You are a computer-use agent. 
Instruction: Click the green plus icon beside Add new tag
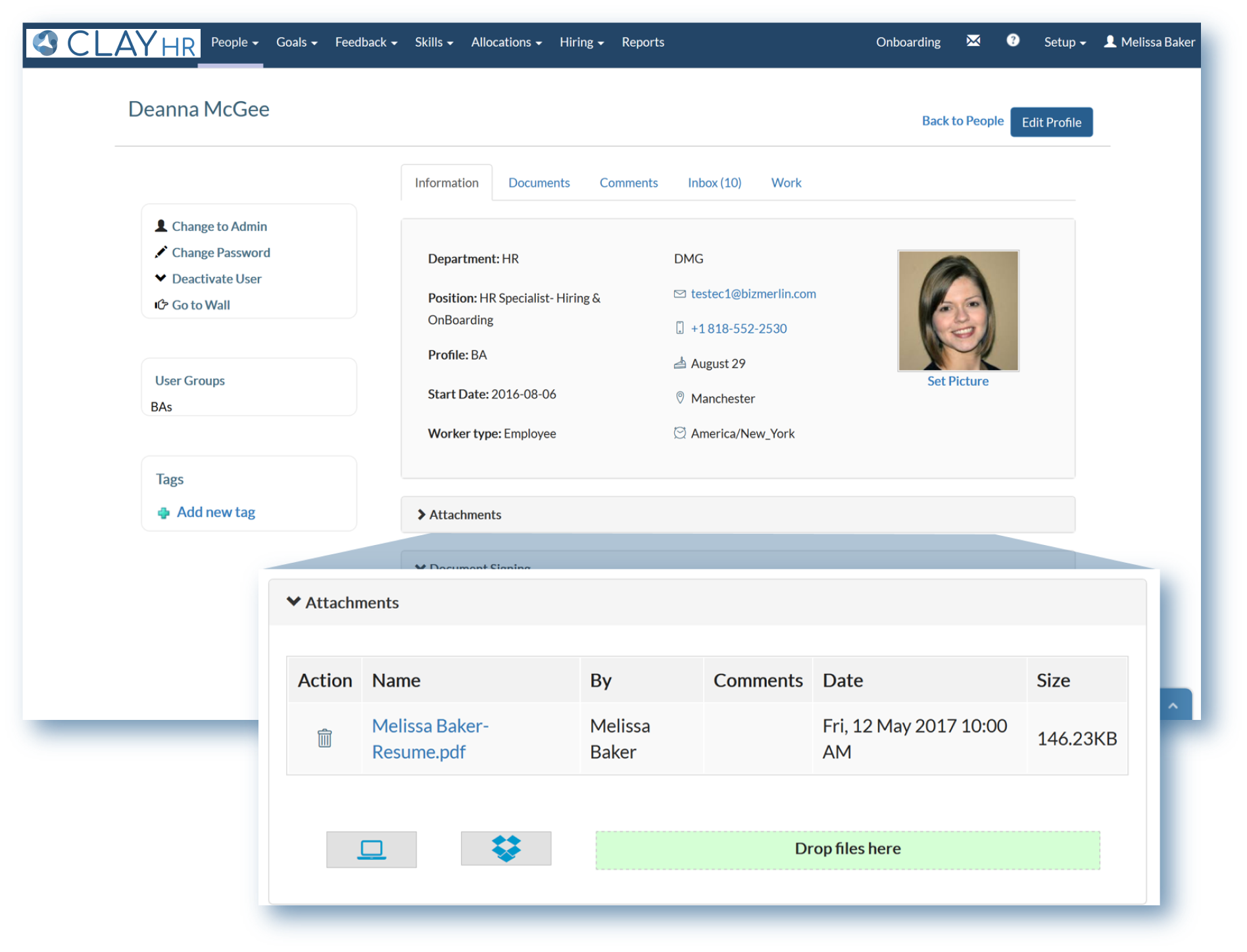pos(164,513)
